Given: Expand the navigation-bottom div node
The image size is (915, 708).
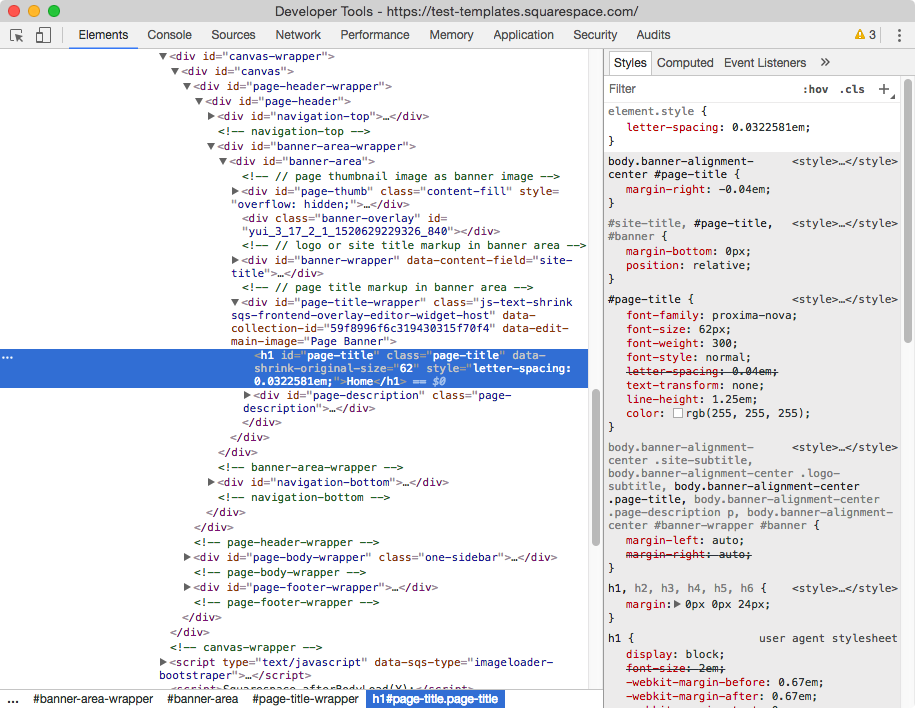Looking at the screenshot, I should coord(211,482).
